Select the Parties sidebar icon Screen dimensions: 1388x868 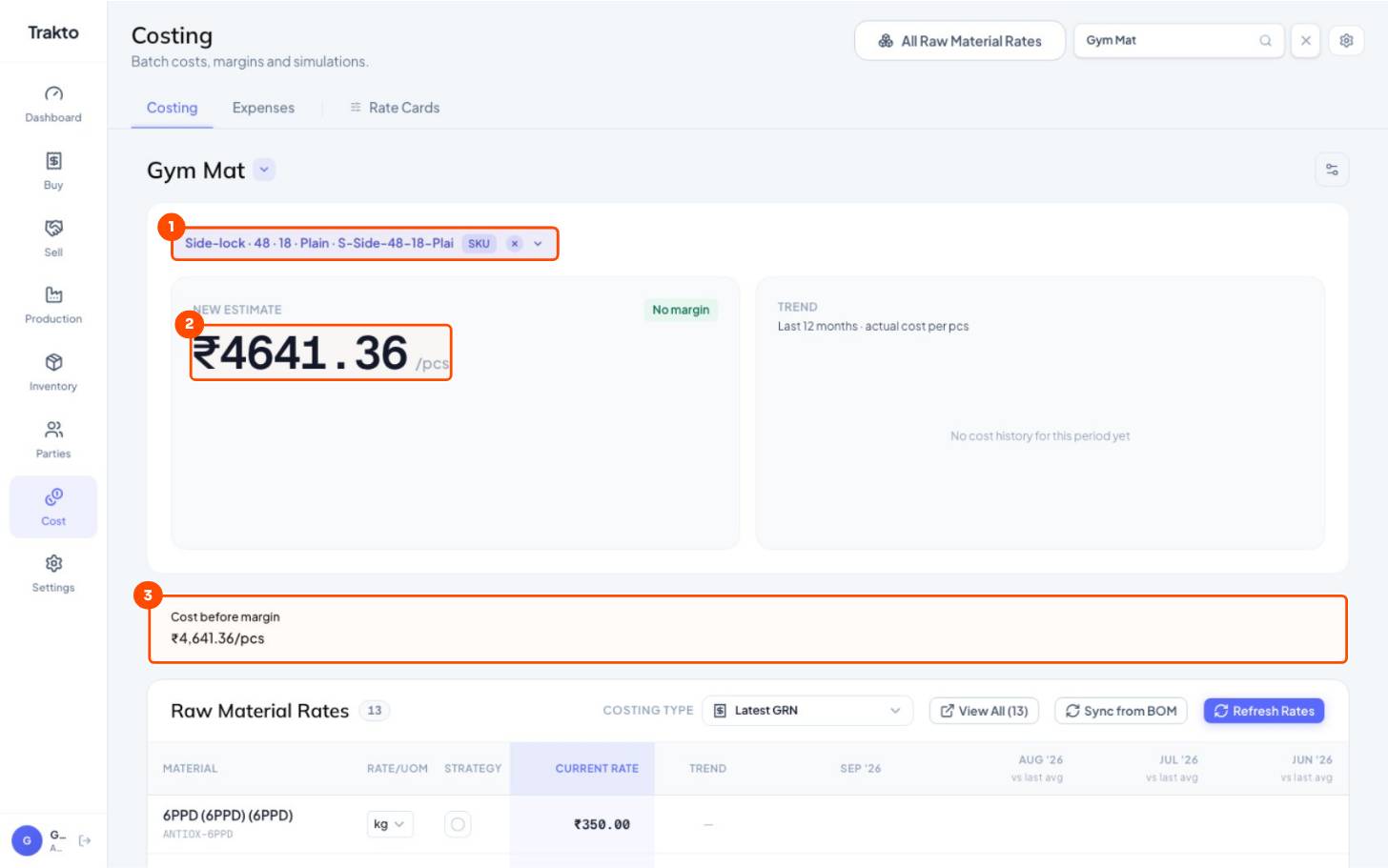(x=53, y=430)
